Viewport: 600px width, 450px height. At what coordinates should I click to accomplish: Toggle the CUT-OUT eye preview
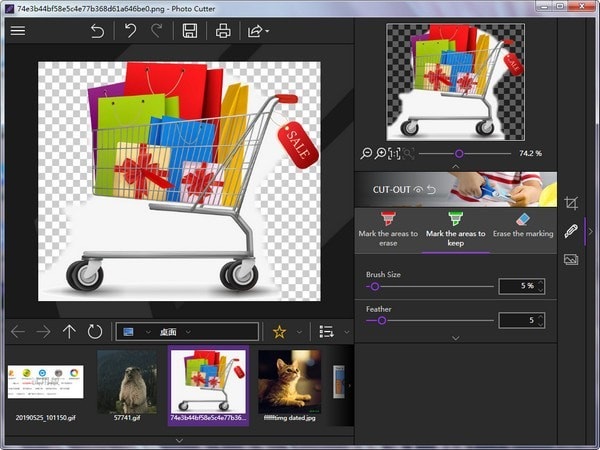pos(420,188)
